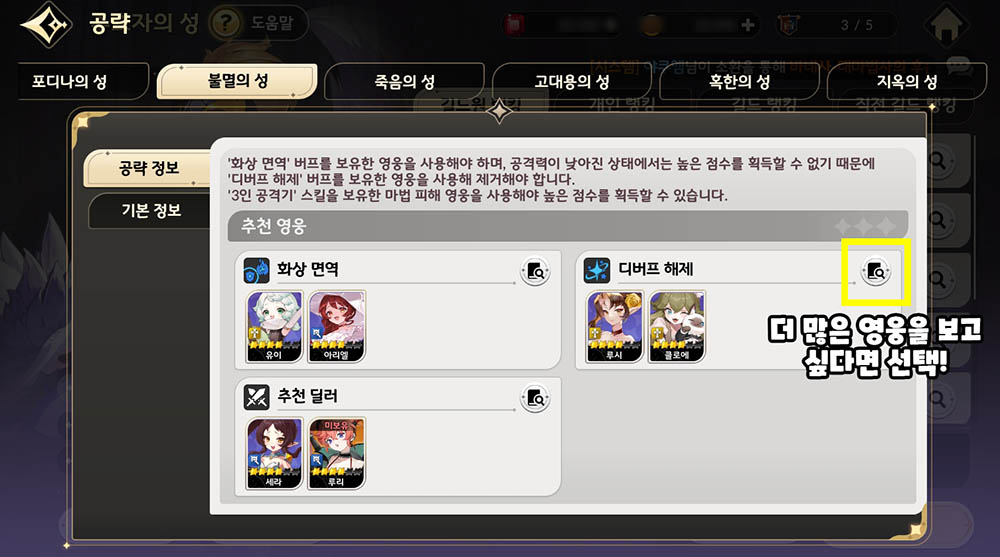Screen dimensions: 1000x557
Task: Click the 디버프 해제 skill icon
Action: (597, 271)
